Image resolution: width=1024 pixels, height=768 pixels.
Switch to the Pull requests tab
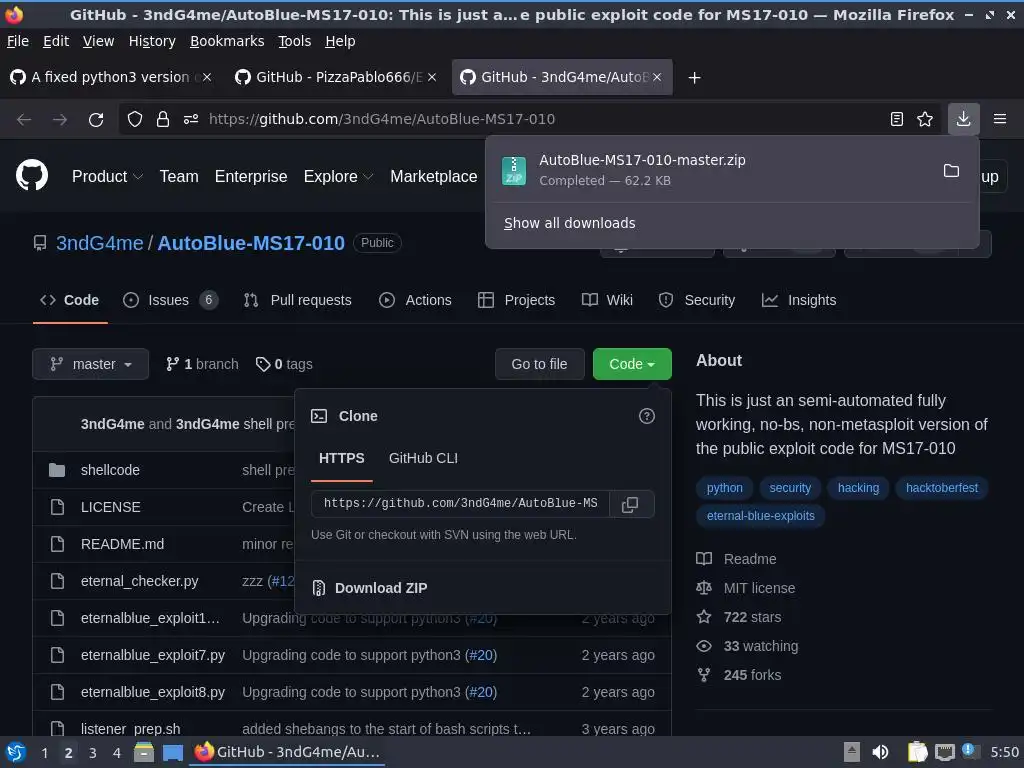coord(298,300)
